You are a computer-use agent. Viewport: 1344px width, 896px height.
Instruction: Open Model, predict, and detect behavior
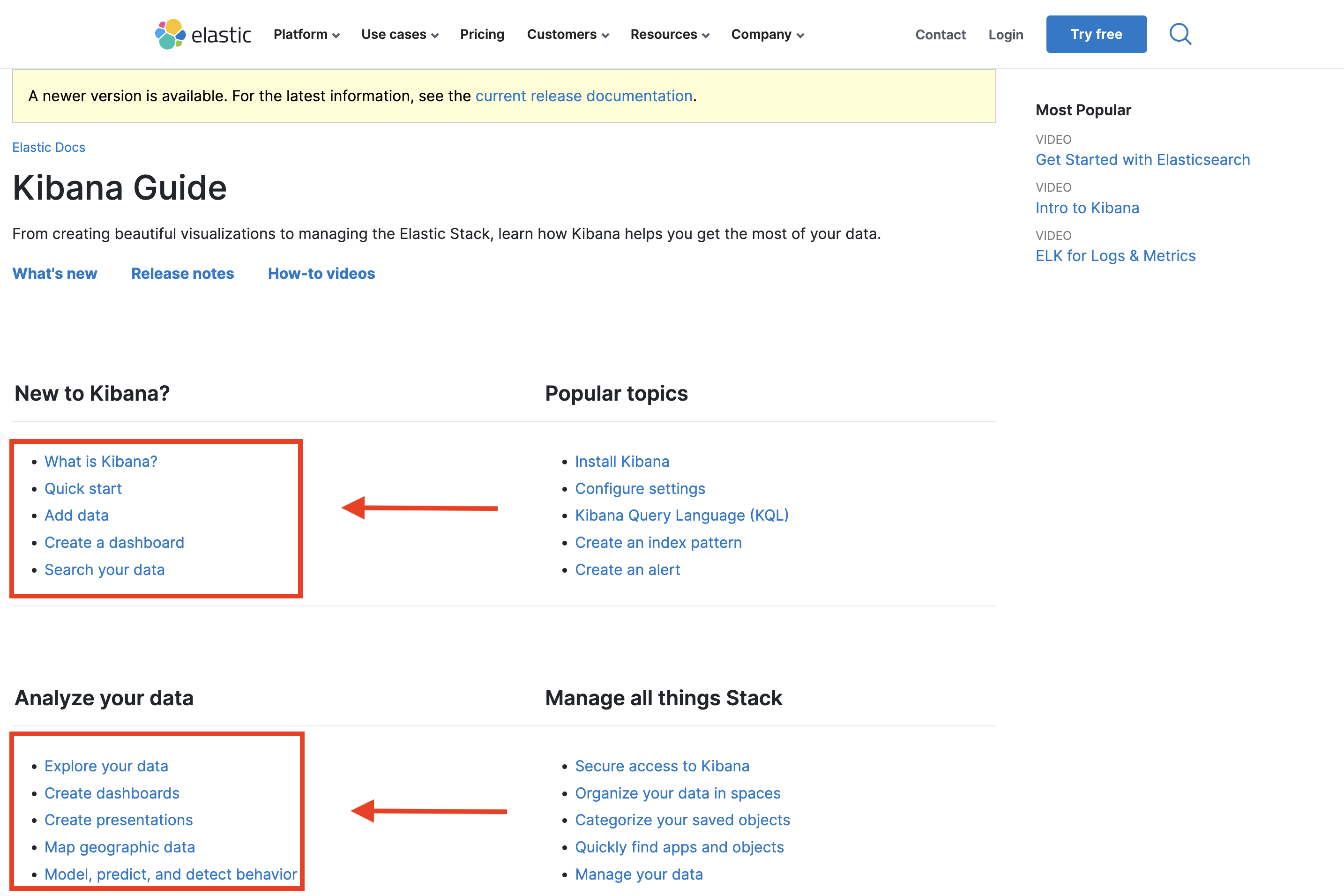(171, 874)
